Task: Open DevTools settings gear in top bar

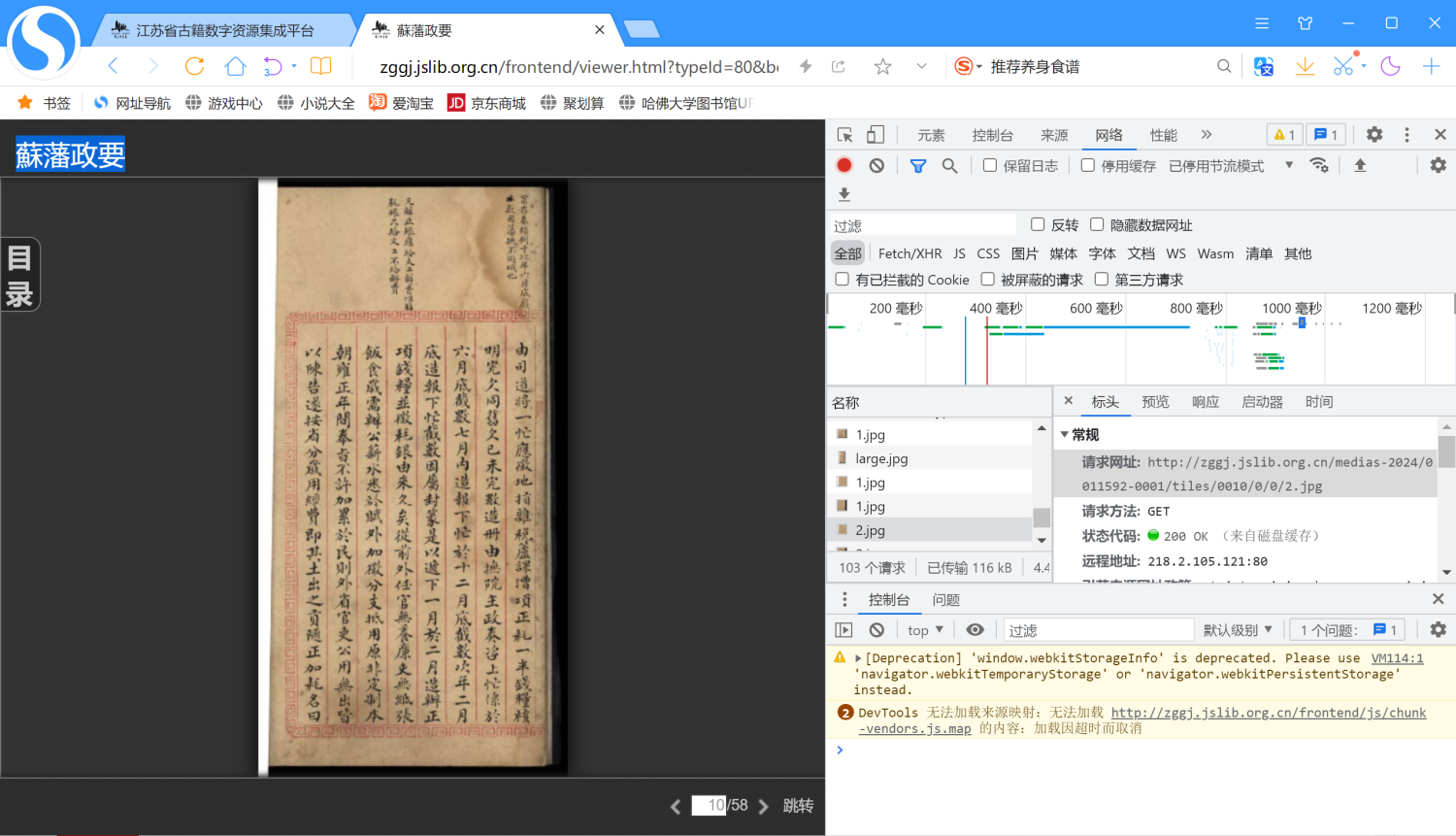Action: tap(1374, 135)
